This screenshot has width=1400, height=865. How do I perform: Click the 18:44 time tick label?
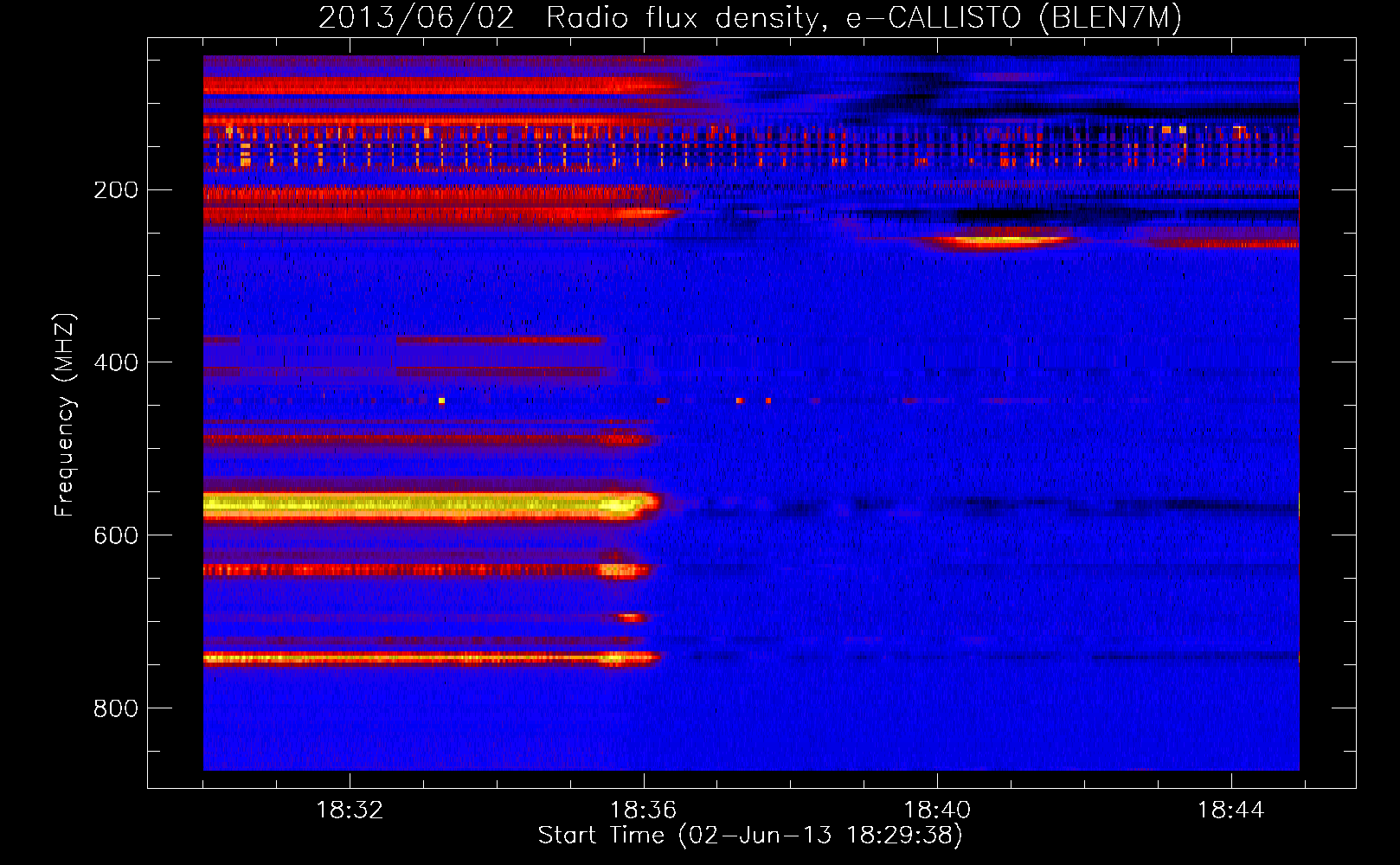point(1230,811)
